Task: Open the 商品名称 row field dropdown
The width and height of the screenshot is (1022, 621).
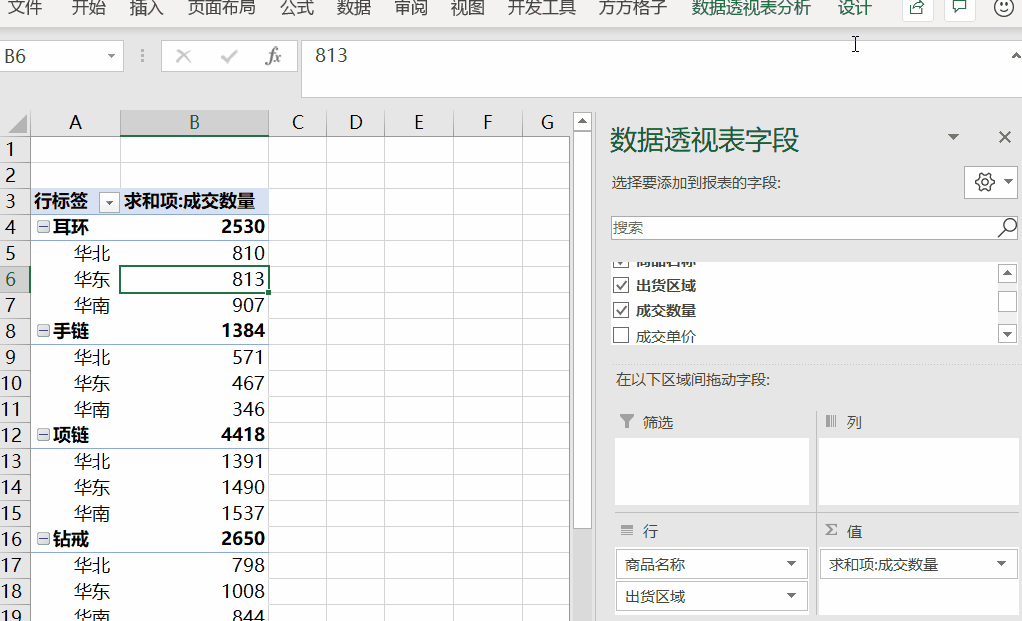Action: 791,564
